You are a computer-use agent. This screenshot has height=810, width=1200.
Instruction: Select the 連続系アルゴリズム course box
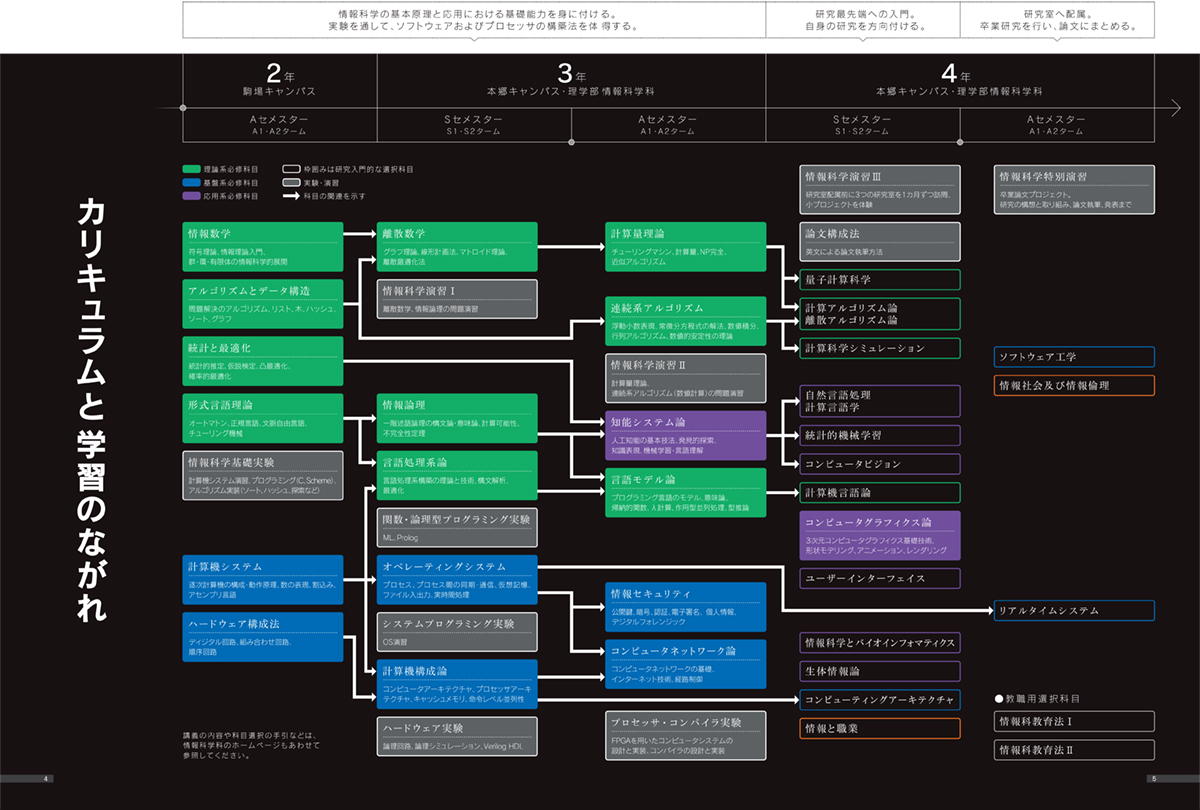pos(686,321)
